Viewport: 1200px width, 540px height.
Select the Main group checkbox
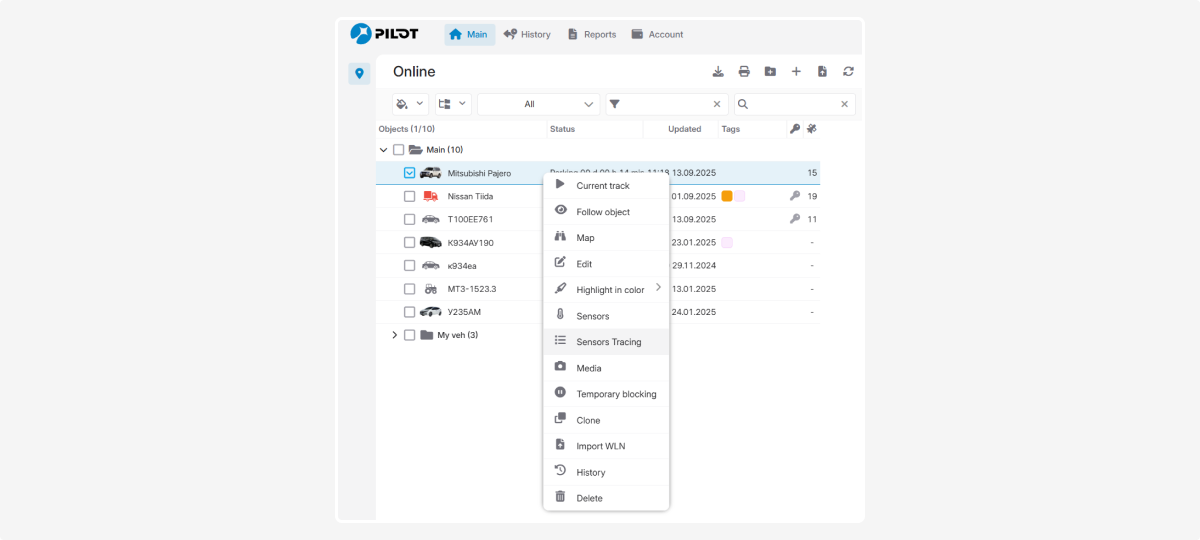click(399, 150)
